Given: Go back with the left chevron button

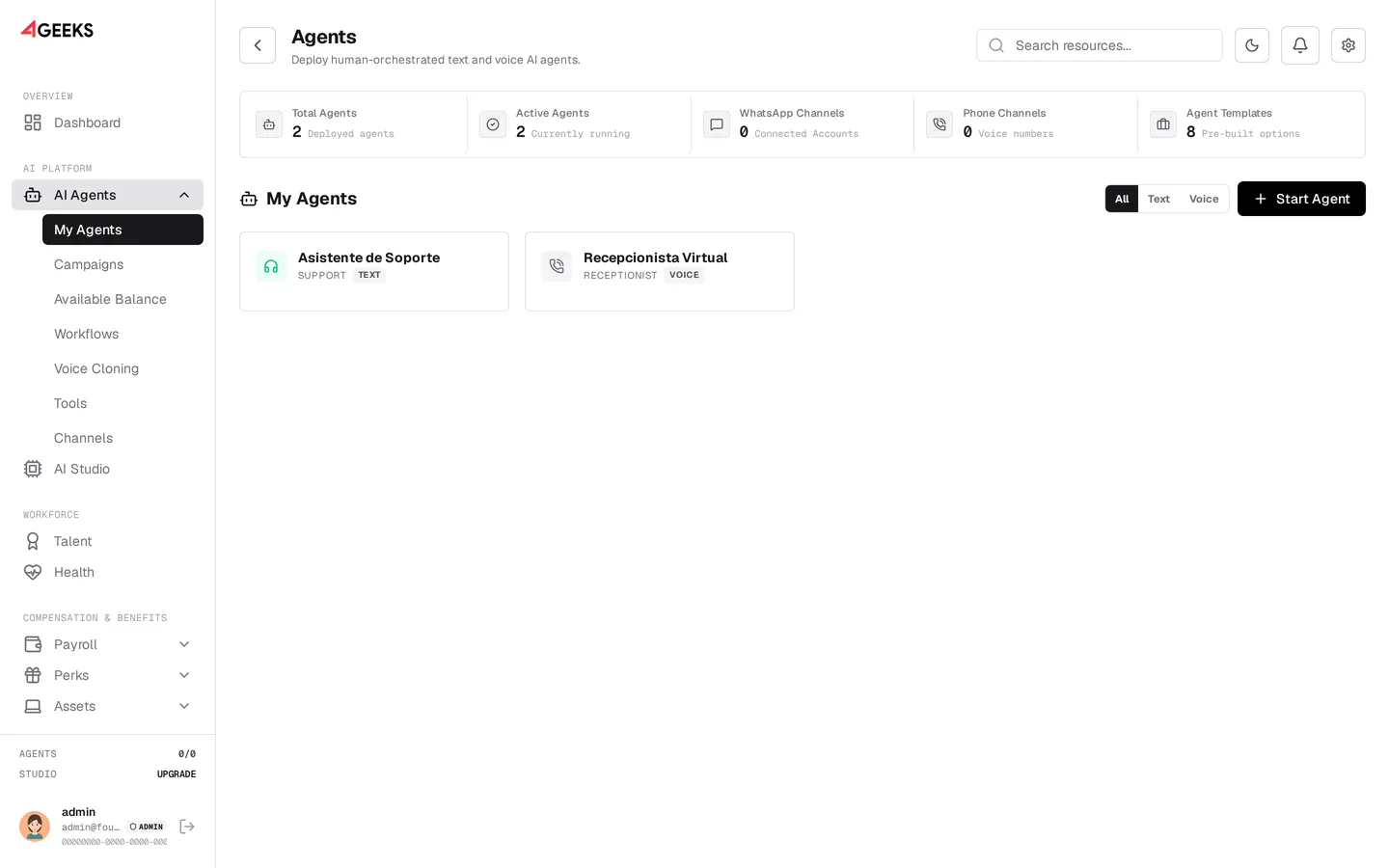Looking at the screenshot, I should click(x=258, y=45).
